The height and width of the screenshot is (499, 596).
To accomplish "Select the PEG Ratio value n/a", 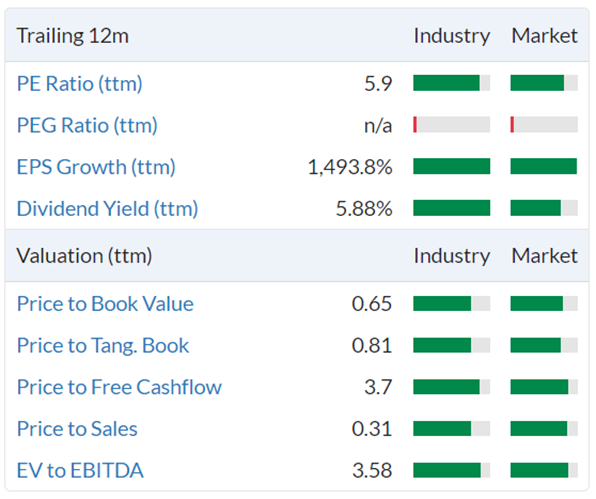I will pyautogui.click(x=378, y=126).
